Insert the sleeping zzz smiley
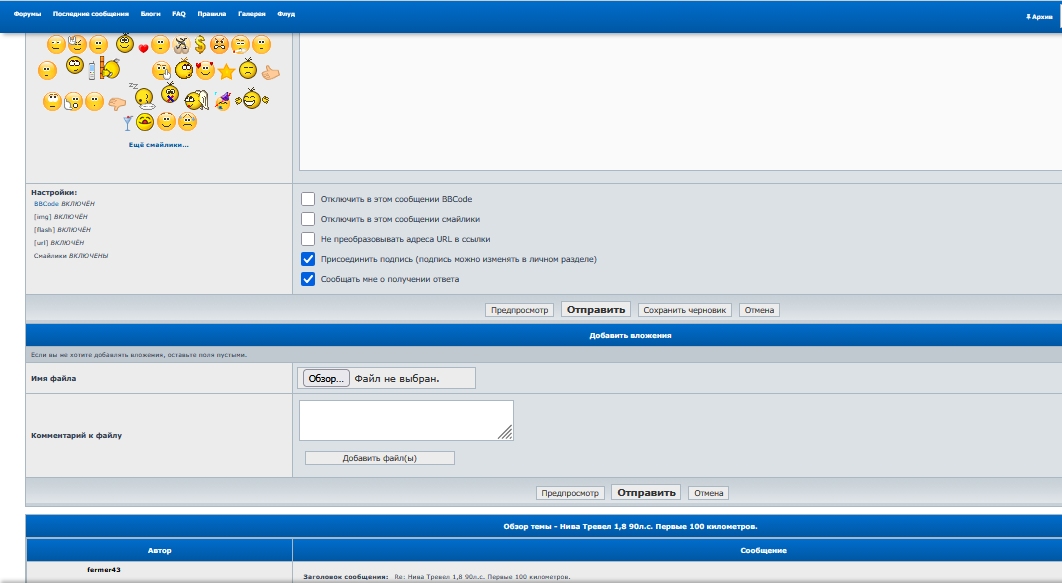The image size is (1062, 583). pyautogui.click(x=143, y=97)
